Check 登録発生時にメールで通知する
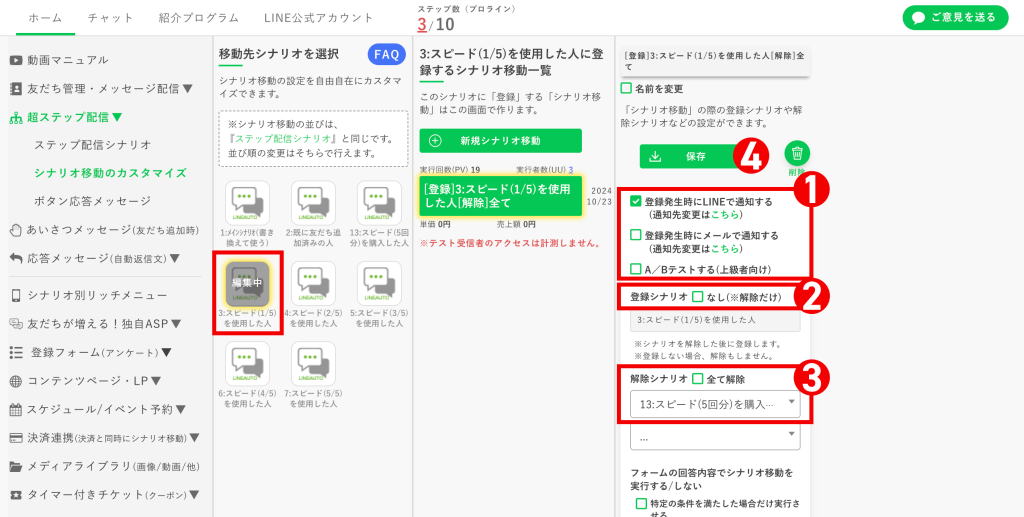The height and width of the screenshot is (517, 1024). click(x=635, y=235)
